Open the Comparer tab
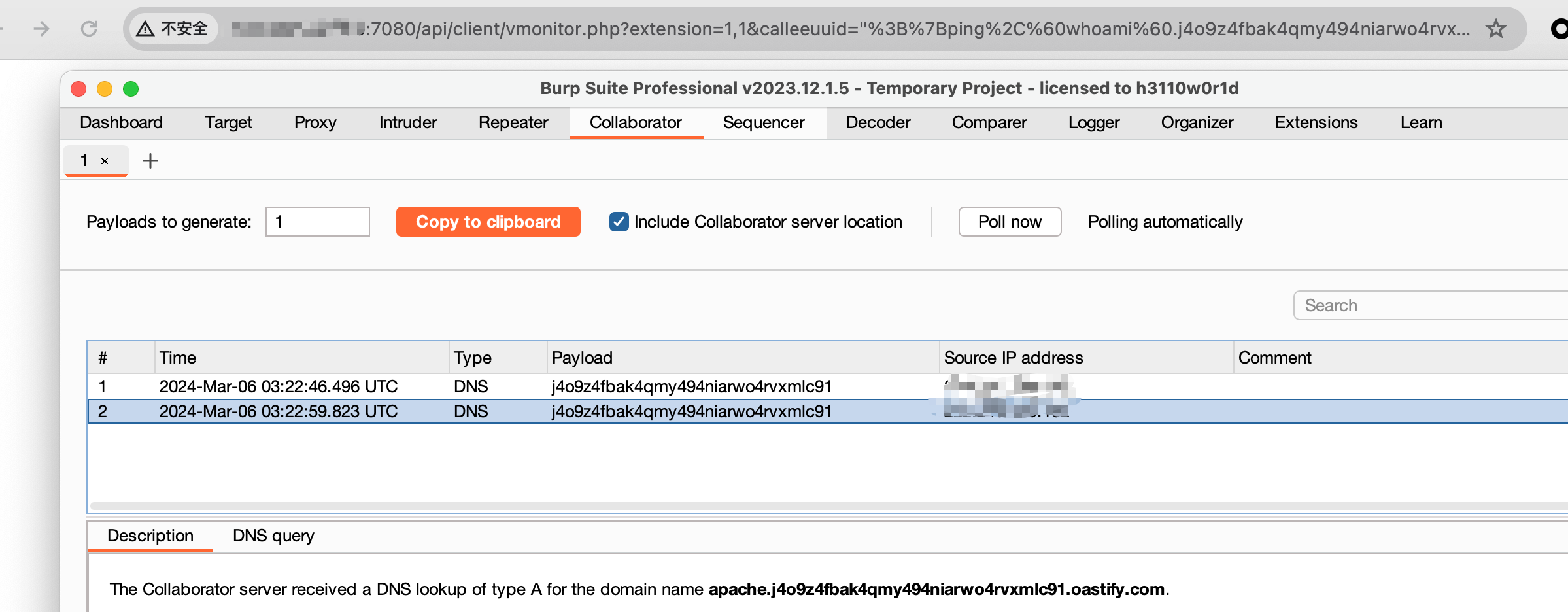The image size is (1568, 612). tap(989, 123)
